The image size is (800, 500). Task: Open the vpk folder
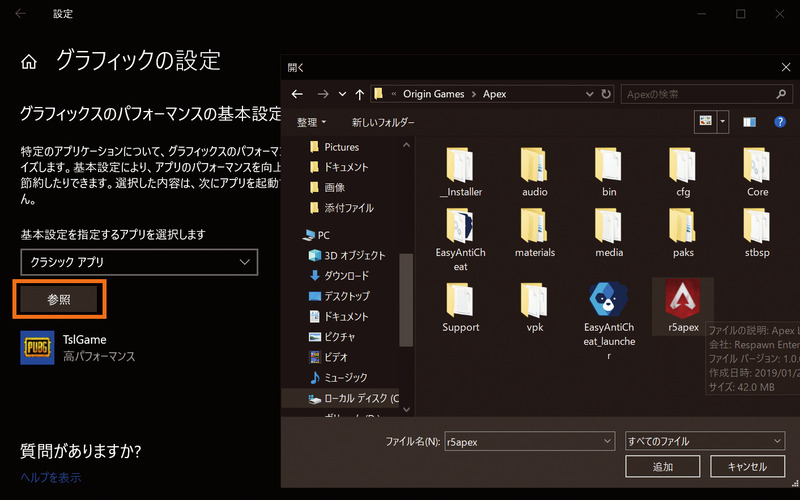point(534,308)
